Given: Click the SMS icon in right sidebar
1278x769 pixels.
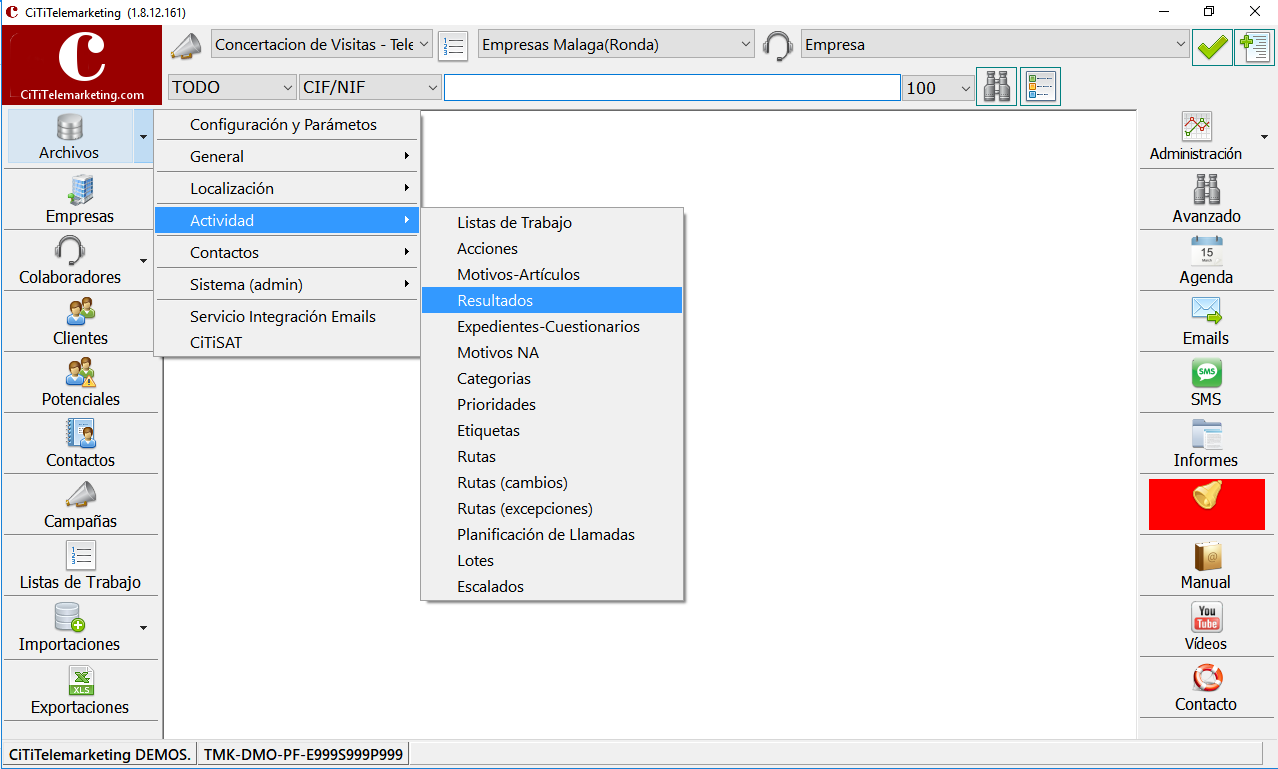Looking at the screenshot, I should [x=1206, y=373].
